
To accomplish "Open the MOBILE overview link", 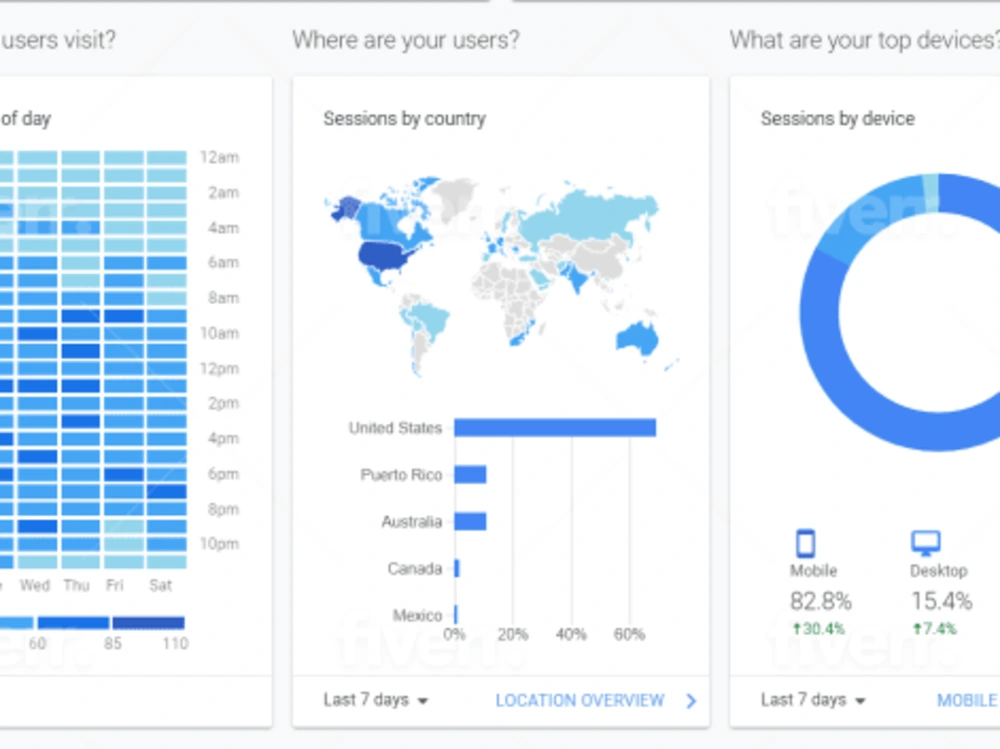I will coord(967,701).
